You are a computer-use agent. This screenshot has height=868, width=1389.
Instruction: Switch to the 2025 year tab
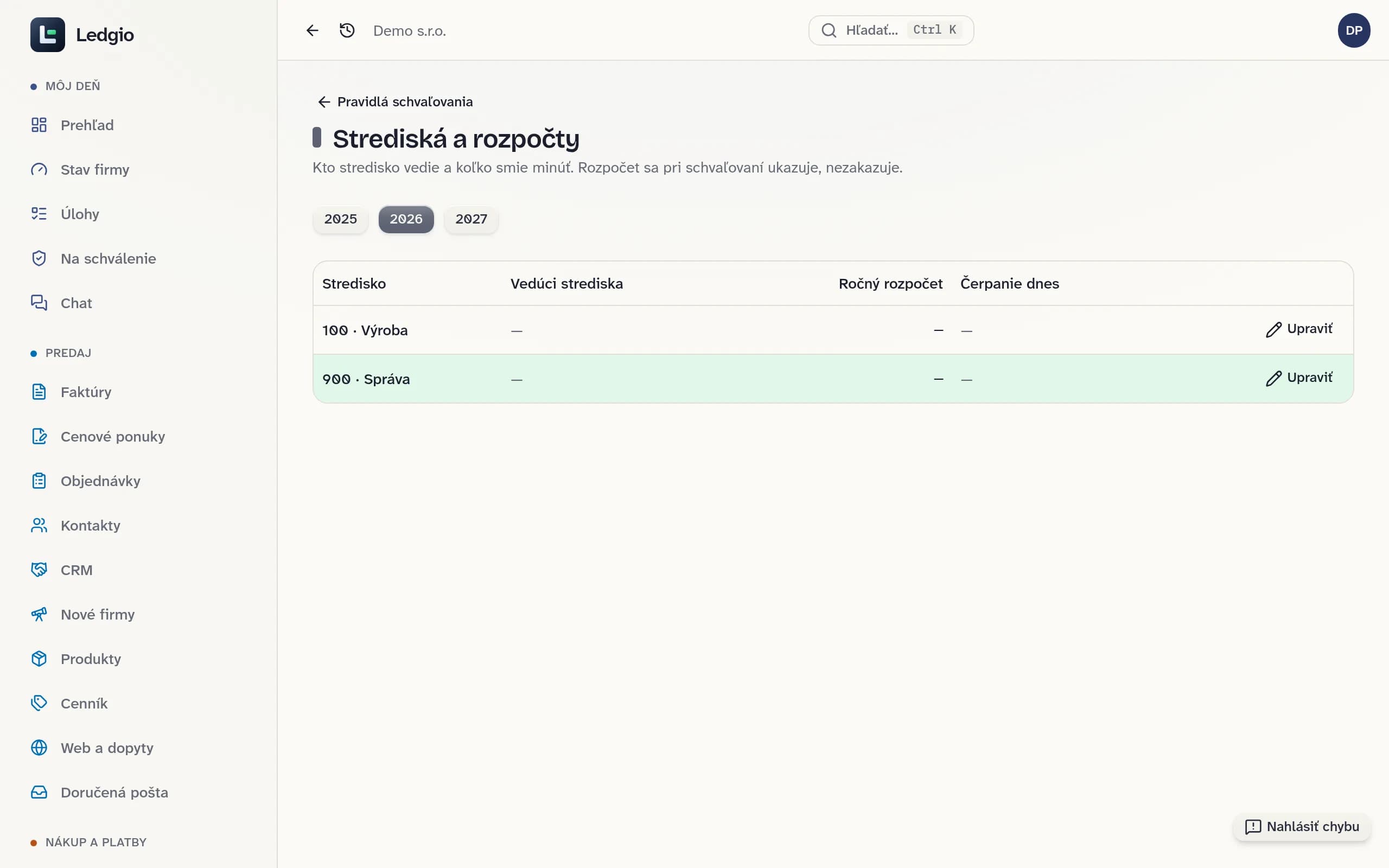(x=340, y=219)
